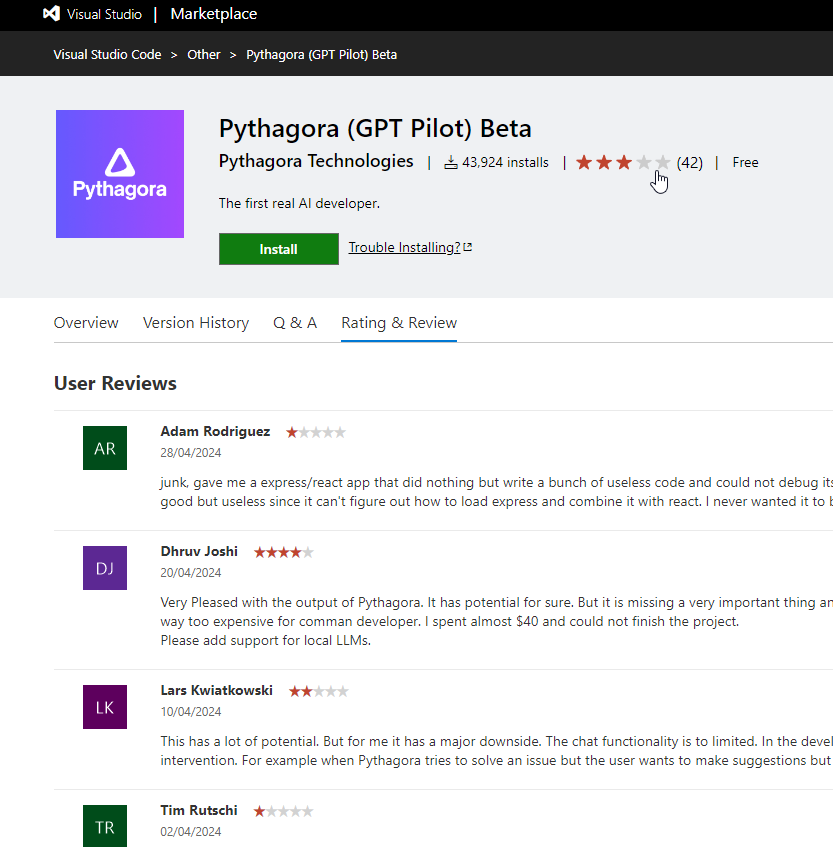Click the AR avatar for Adam Rodriguez
The image size is (833, 847).
click(105, 448)
